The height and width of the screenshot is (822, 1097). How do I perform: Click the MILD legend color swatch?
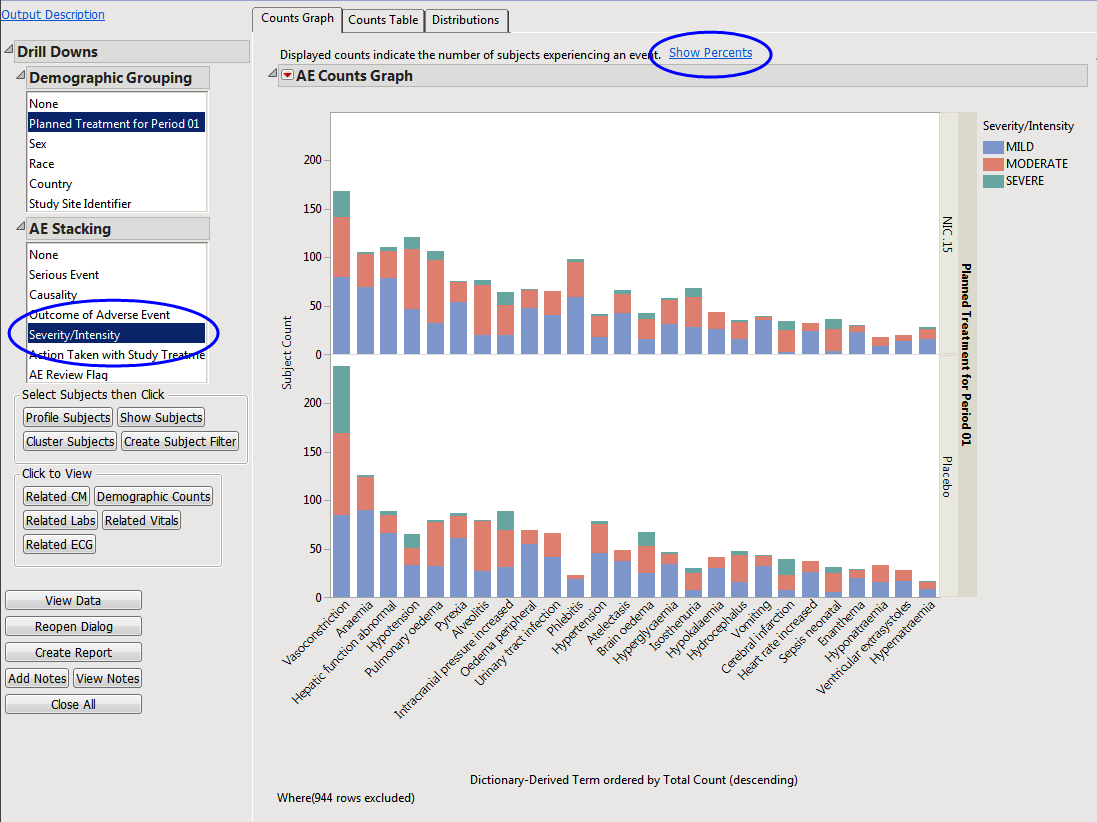tap(993, 147)
